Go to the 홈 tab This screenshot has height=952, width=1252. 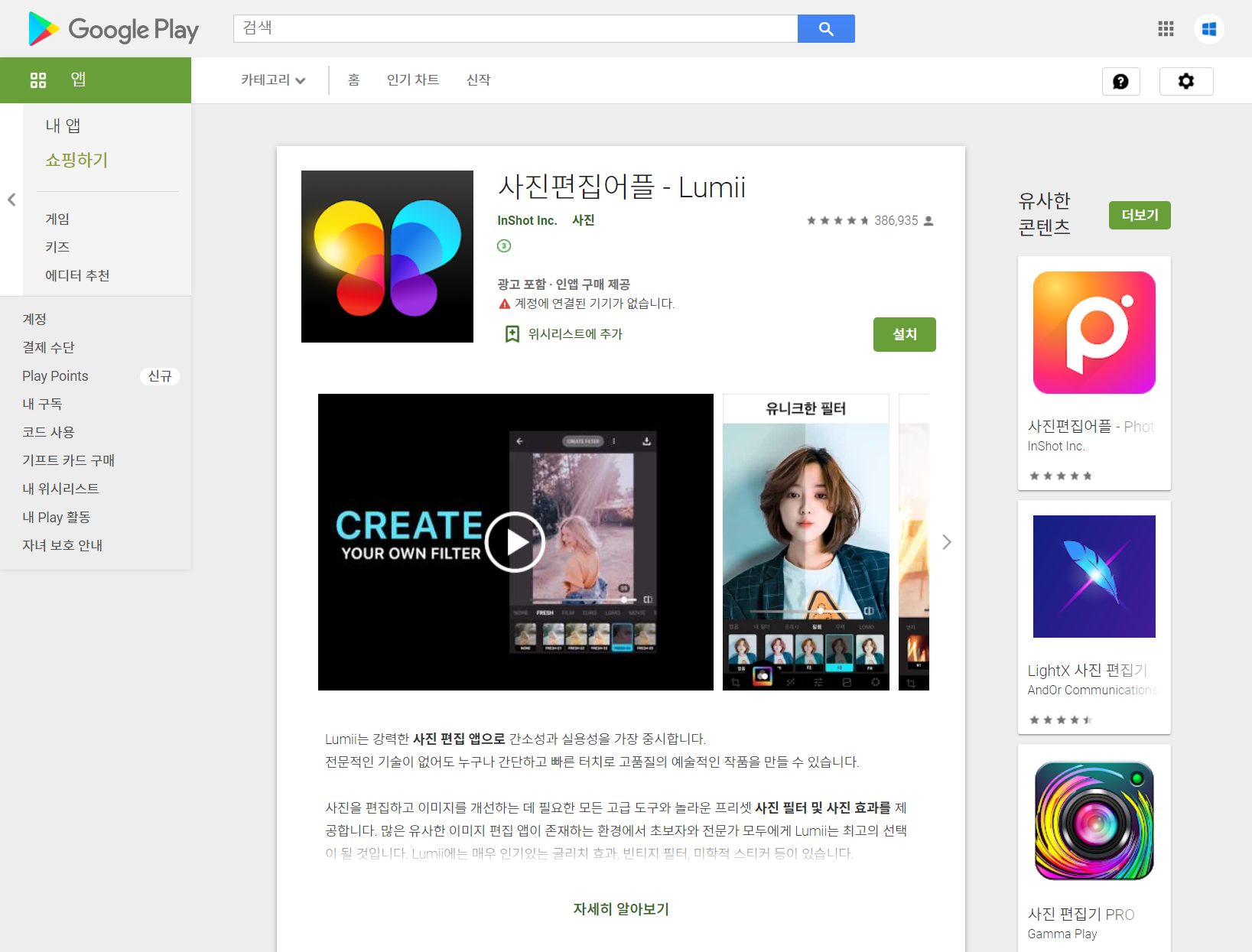[354, 80]
